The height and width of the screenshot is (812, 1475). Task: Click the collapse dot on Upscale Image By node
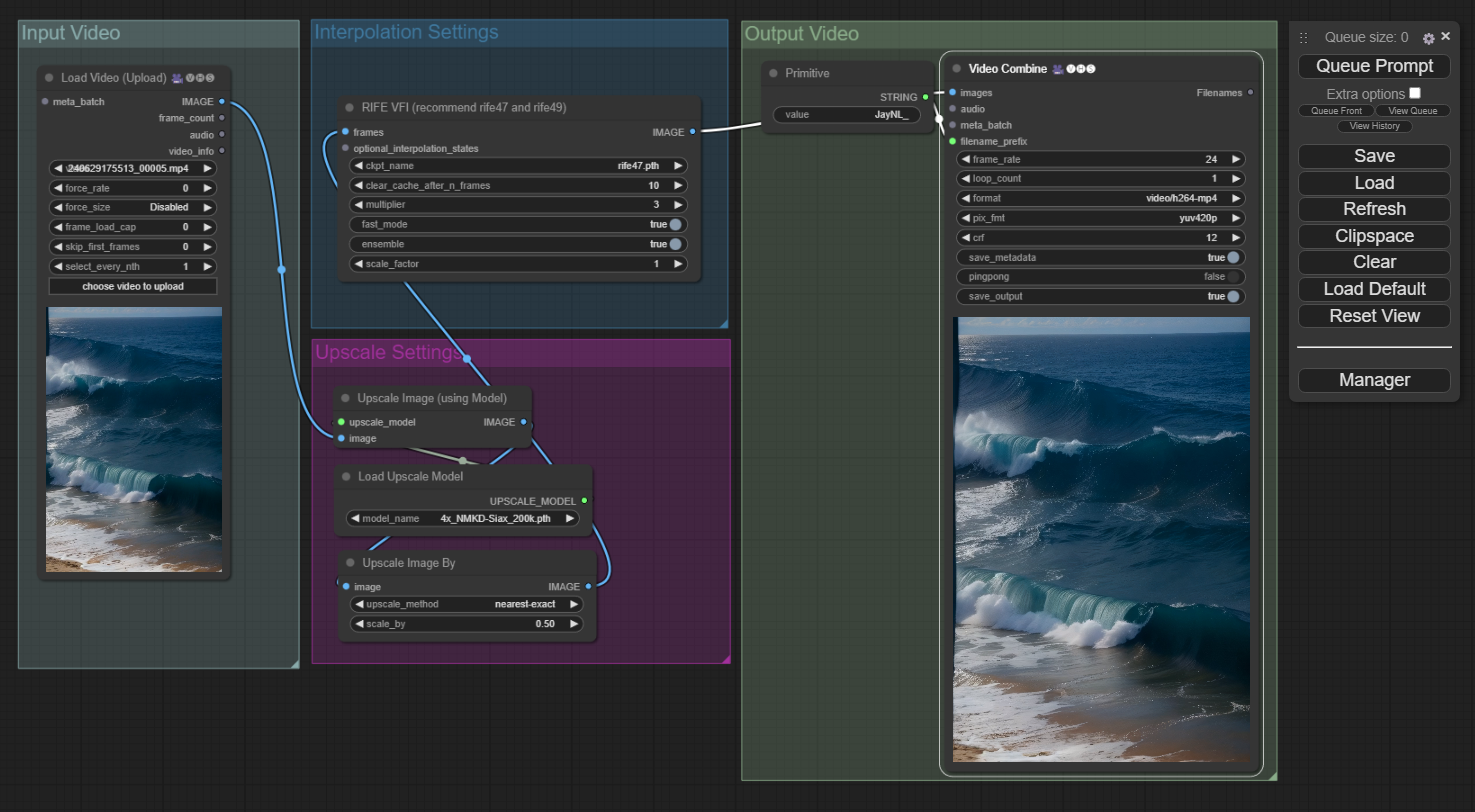[x=351, y=563]
